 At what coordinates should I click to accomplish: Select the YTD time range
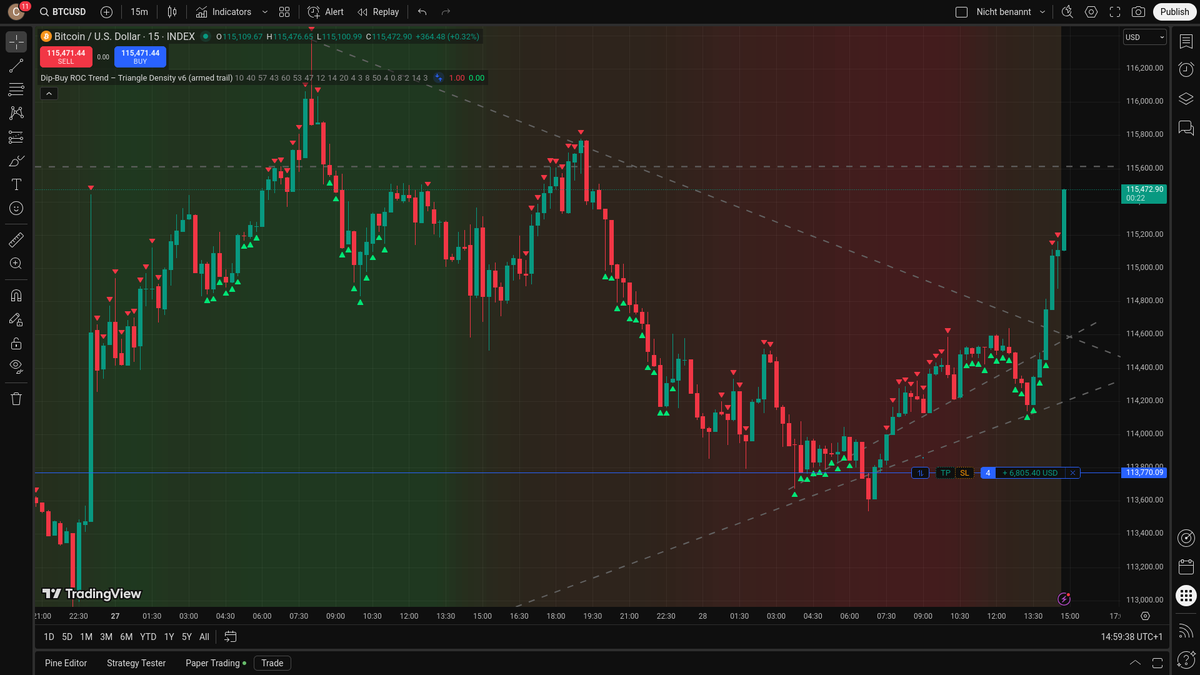(x=148, y=637)
